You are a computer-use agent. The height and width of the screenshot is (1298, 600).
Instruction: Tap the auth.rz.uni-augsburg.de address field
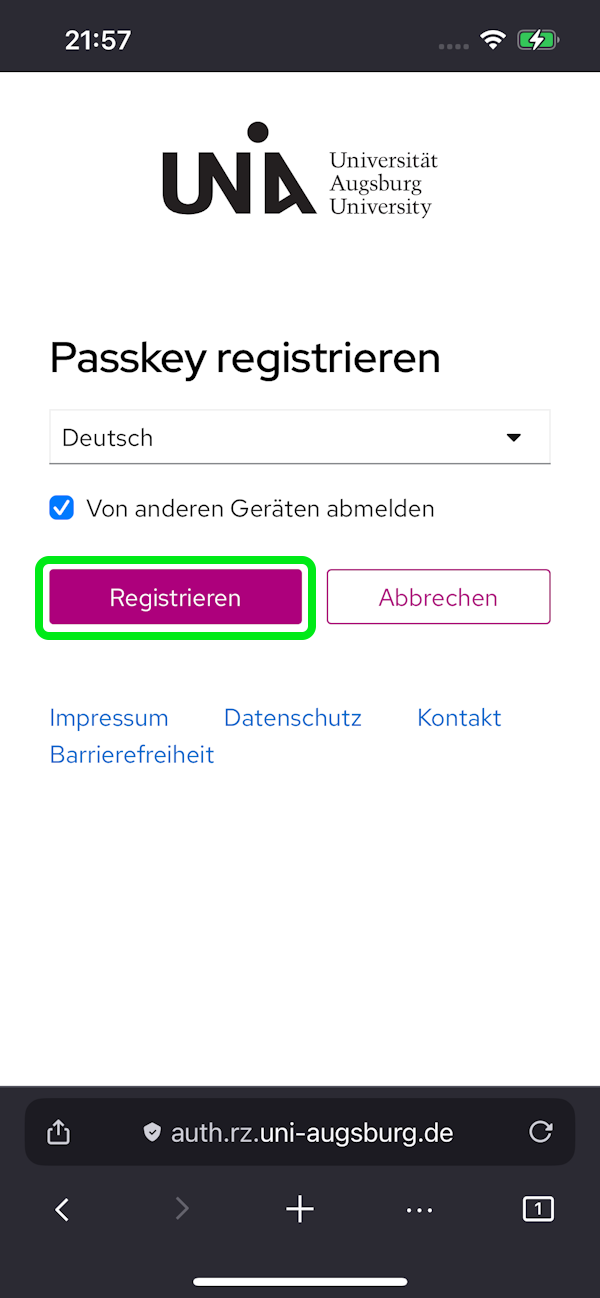312,1132
